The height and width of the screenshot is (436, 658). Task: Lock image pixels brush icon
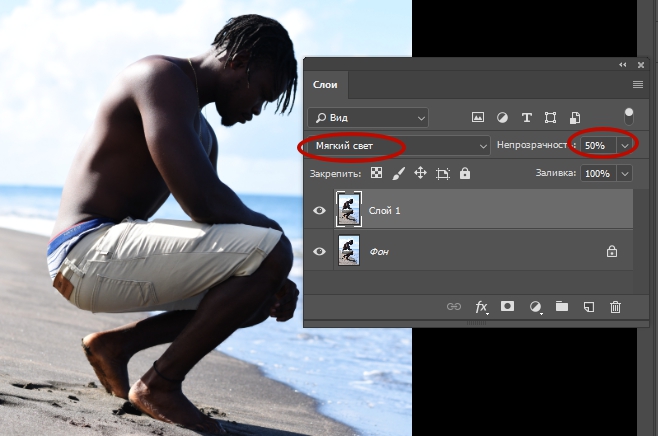(399, 173)
